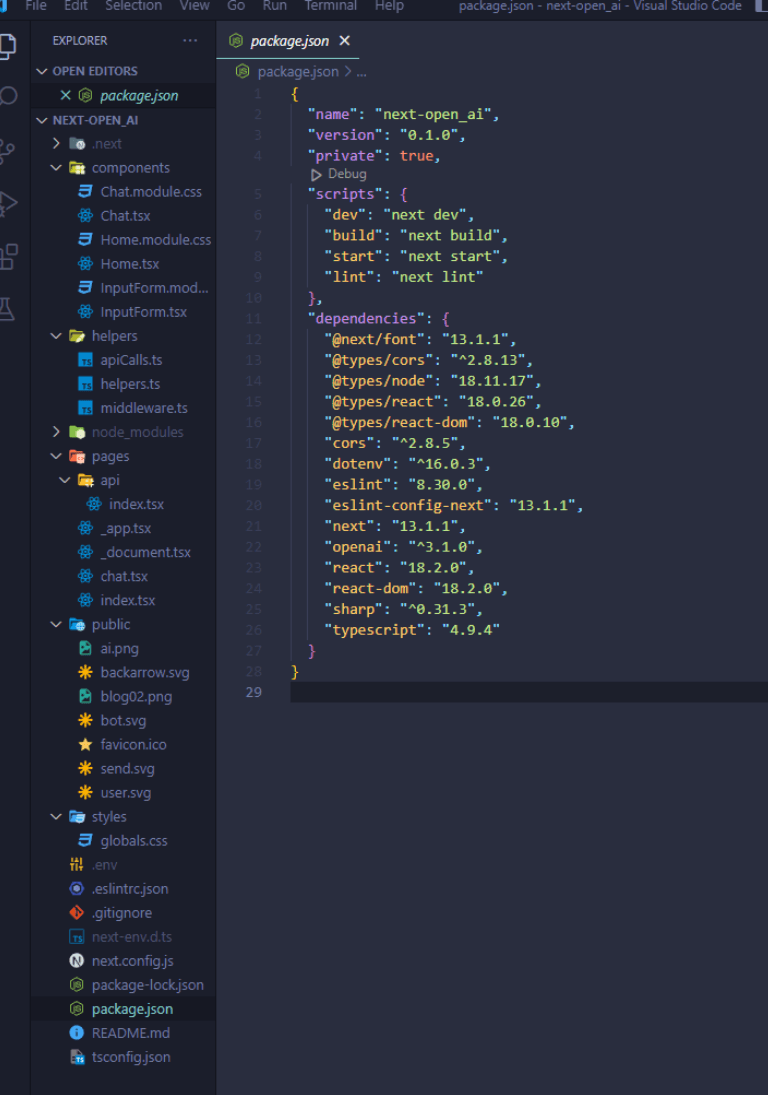
Task: Collapse the components folder
Action: 57,168
